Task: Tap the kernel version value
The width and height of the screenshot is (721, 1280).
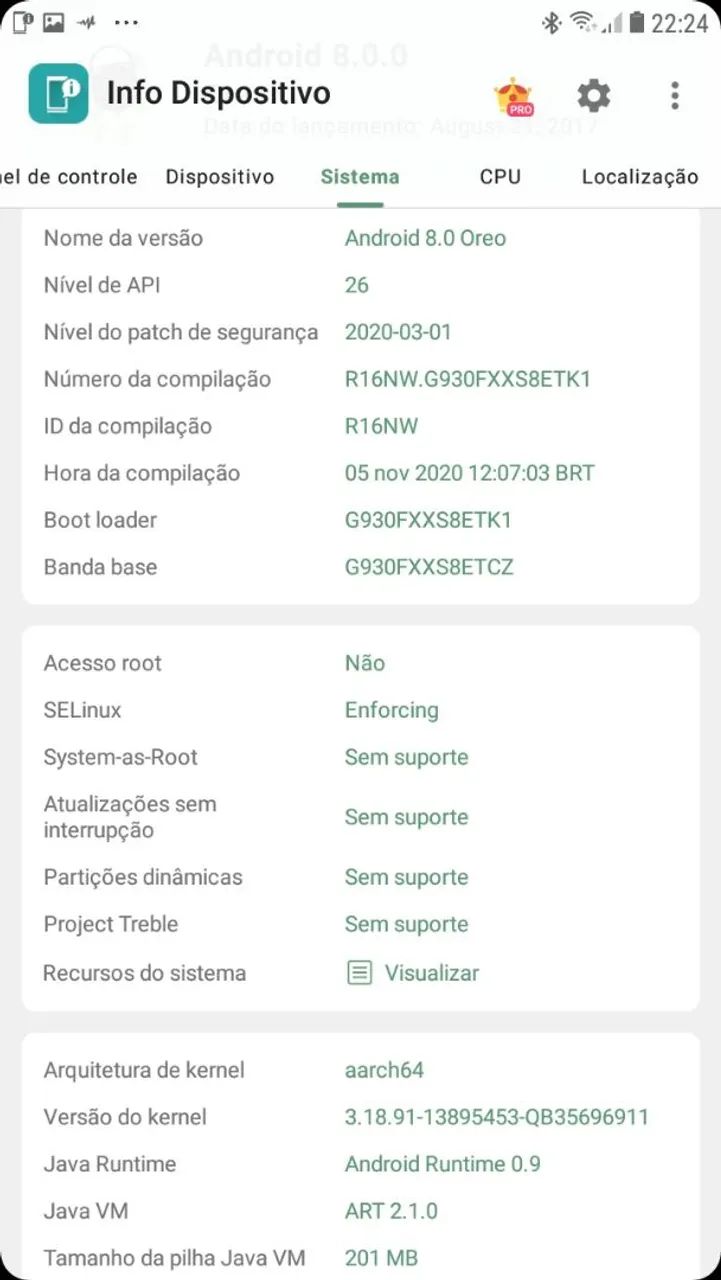Action: (497, 1117)
